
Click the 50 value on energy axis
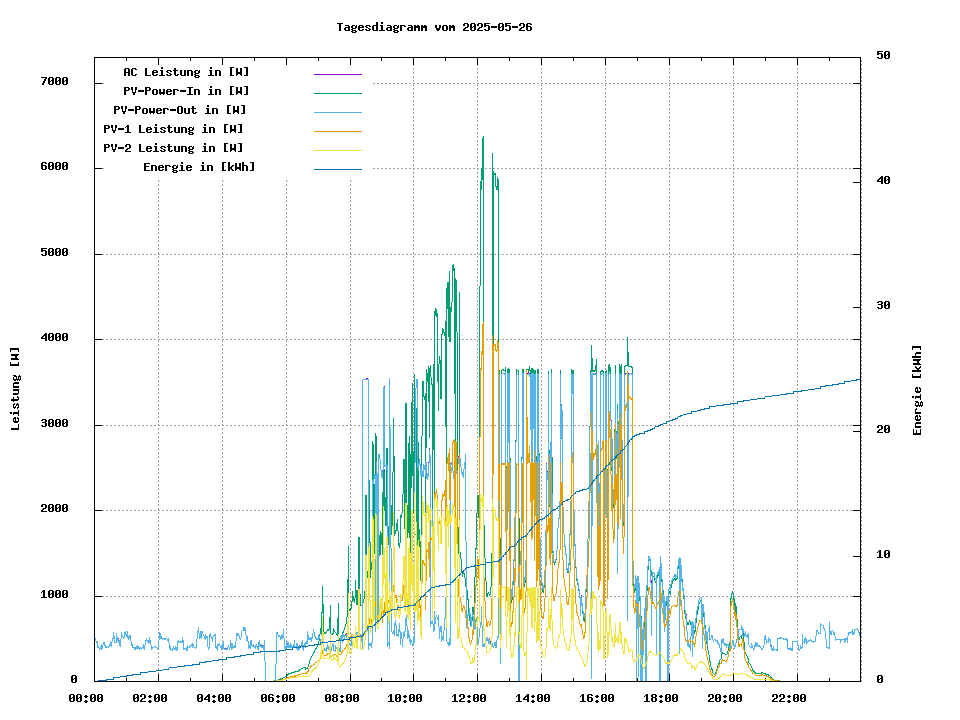pos(883,56)
